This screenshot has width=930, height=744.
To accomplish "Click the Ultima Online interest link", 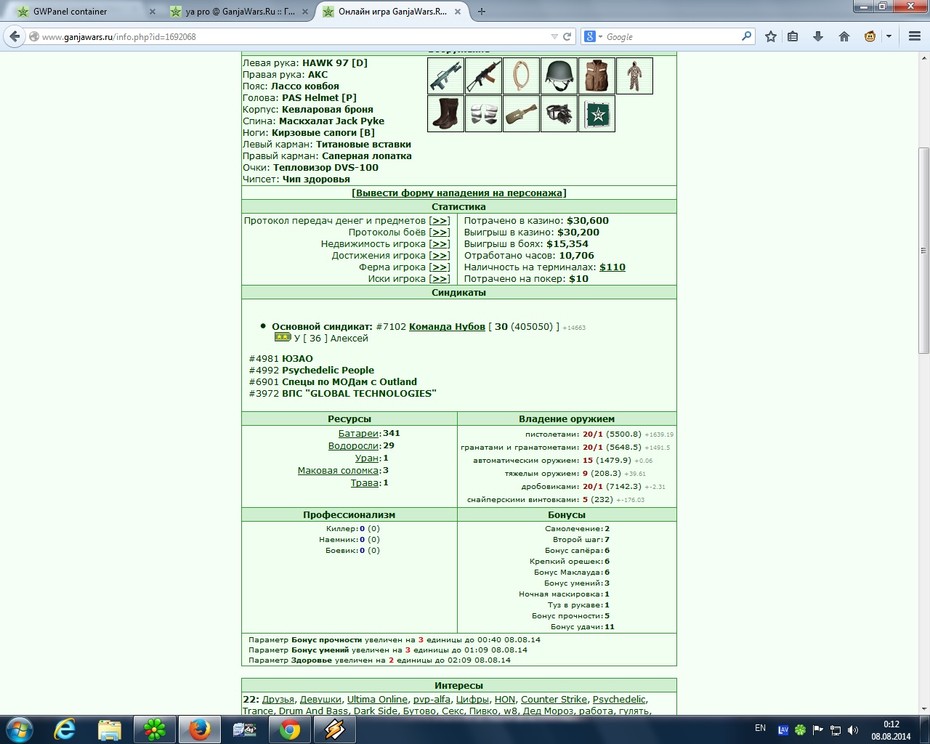I will click(377, 699).
